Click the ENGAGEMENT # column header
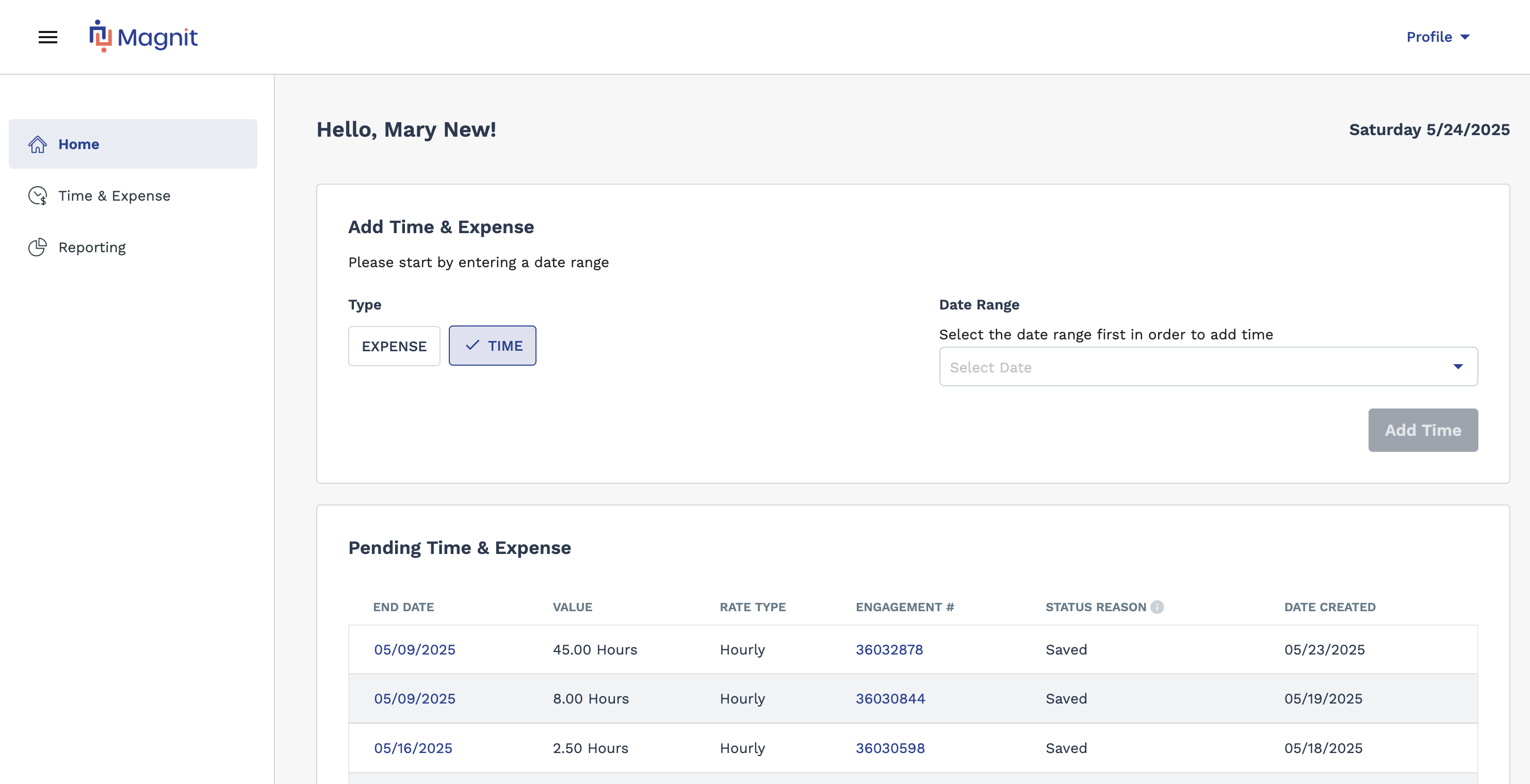The image size is (1530, 784). point(905,607)
